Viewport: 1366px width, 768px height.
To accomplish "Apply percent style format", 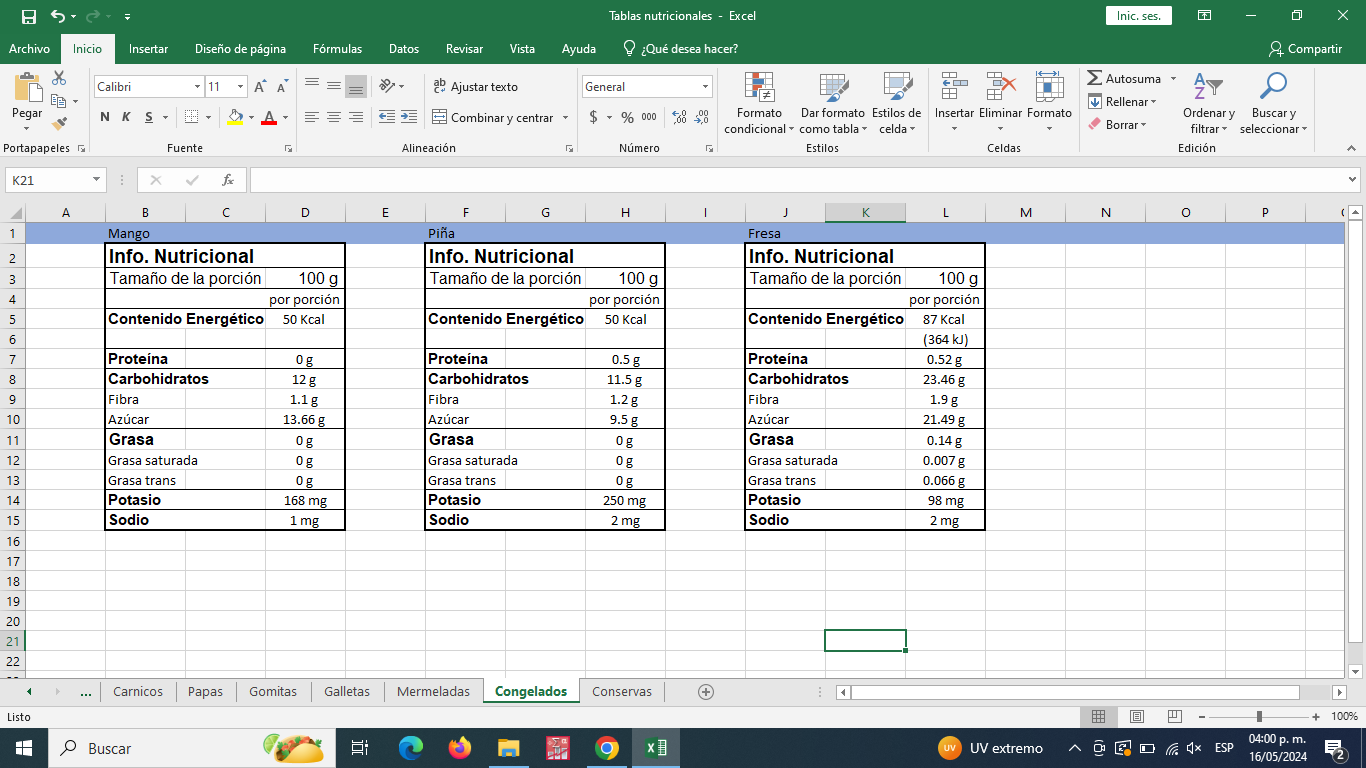I will [x=627, y=117].
